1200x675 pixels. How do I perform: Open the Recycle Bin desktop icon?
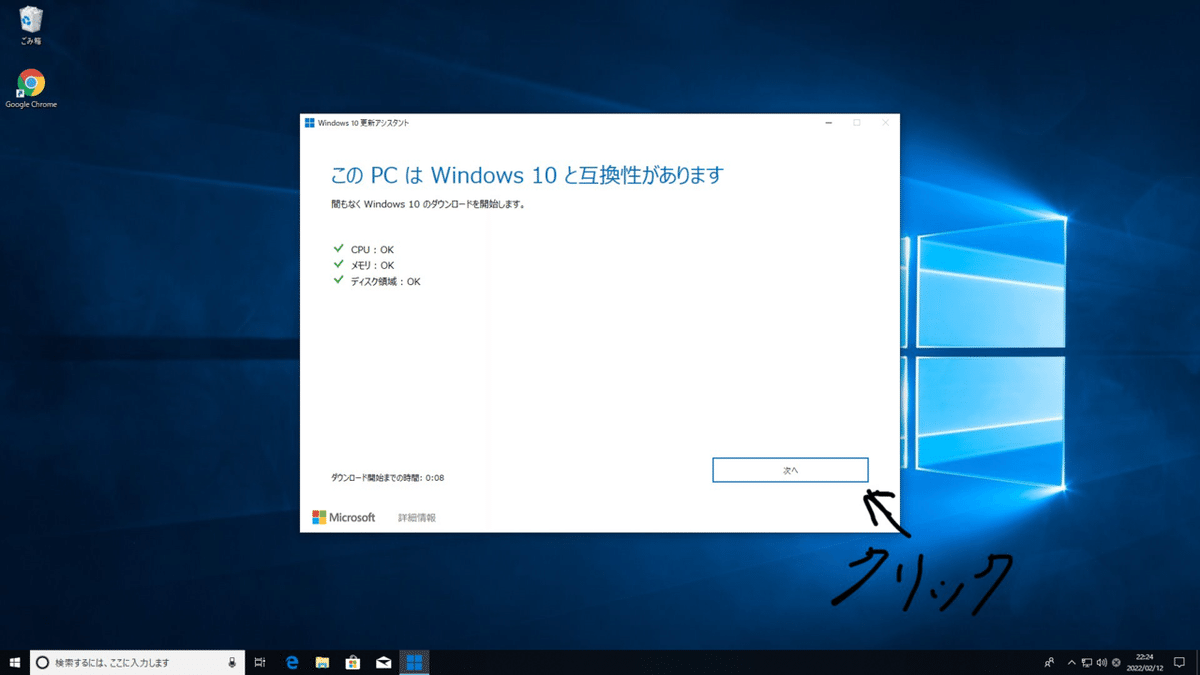pos(31,26)
